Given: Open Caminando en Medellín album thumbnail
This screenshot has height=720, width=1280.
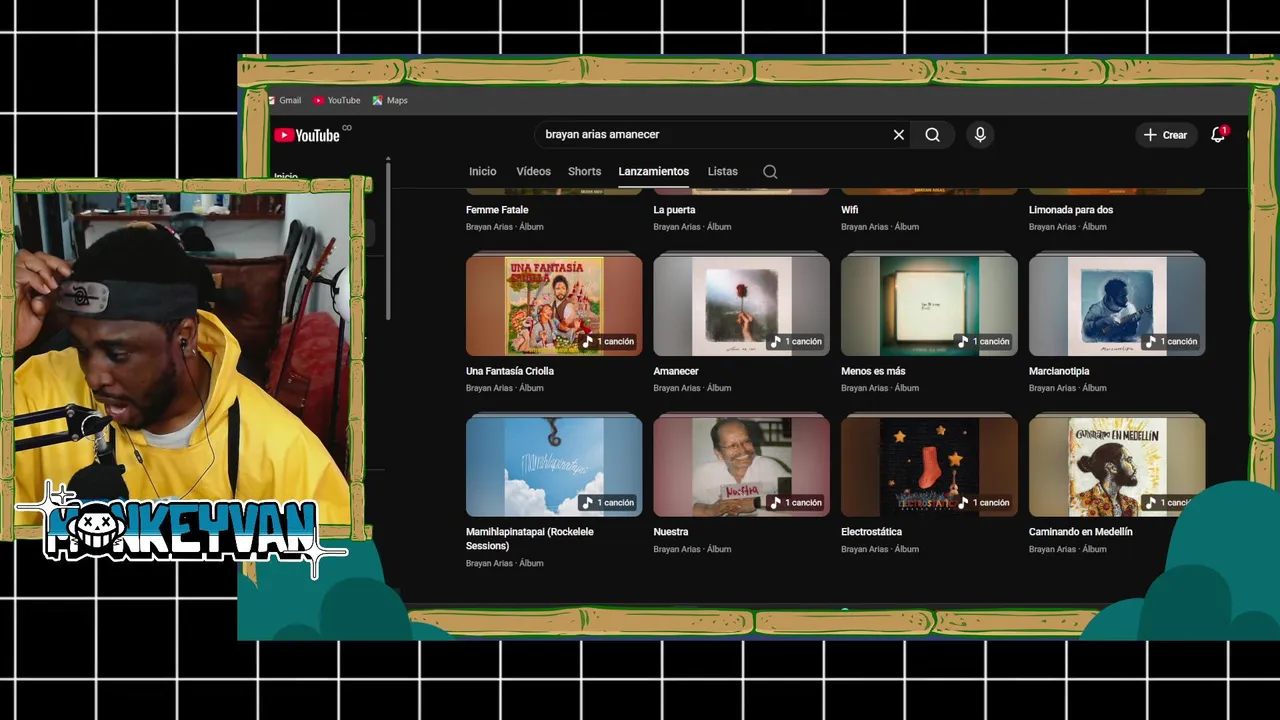Looking at the screenshot, I should 1117,466.
